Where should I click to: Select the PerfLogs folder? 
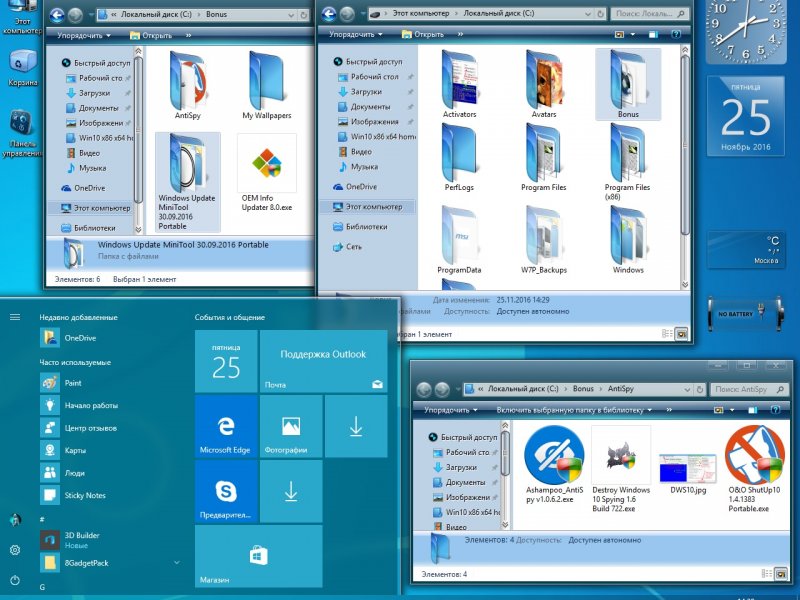pyautogui.click(x=459, y=158)
